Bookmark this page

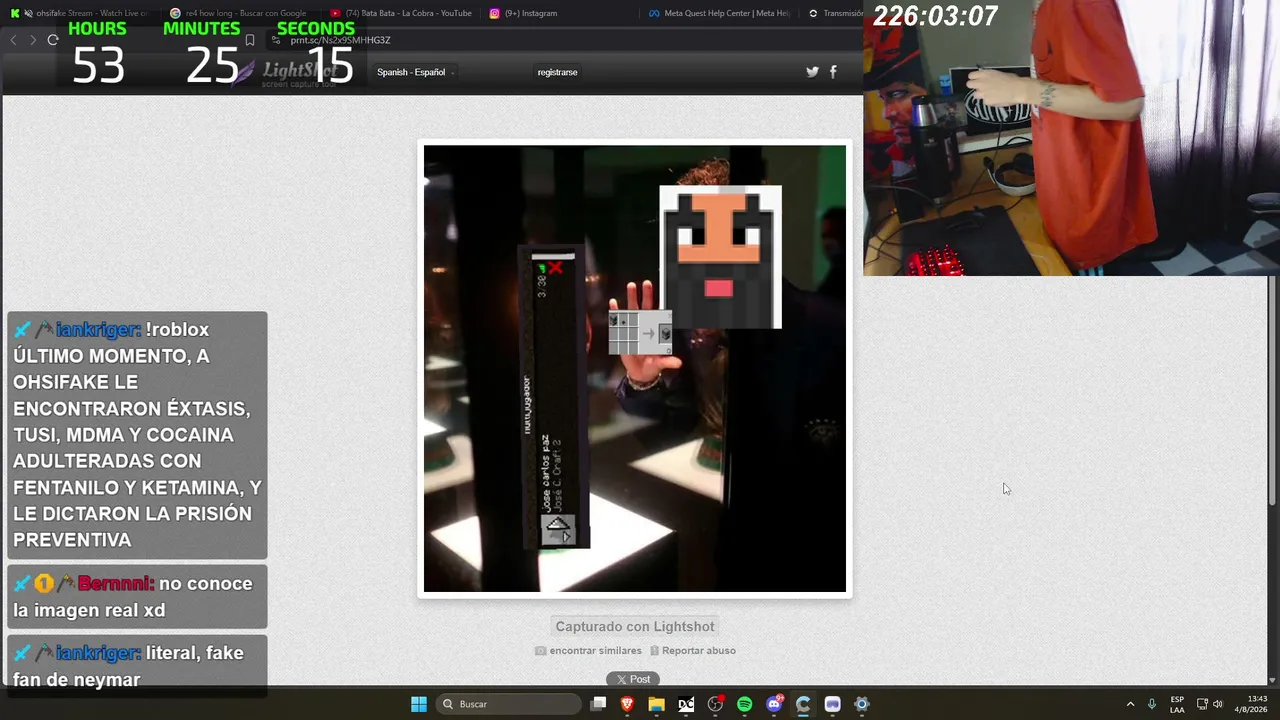pyautogui.click(x=250, y=40)
